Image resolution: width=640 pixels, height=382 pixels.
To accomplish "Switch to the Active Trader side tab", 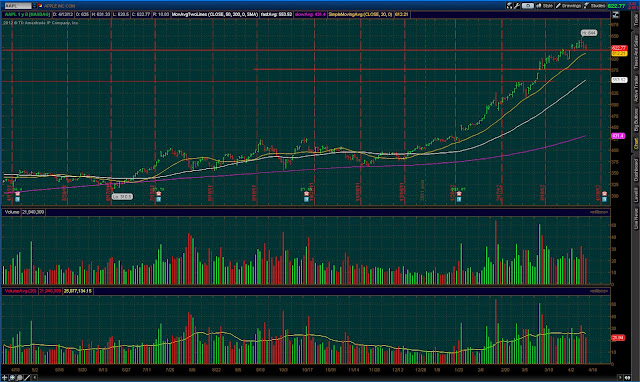I will [636, 89].
